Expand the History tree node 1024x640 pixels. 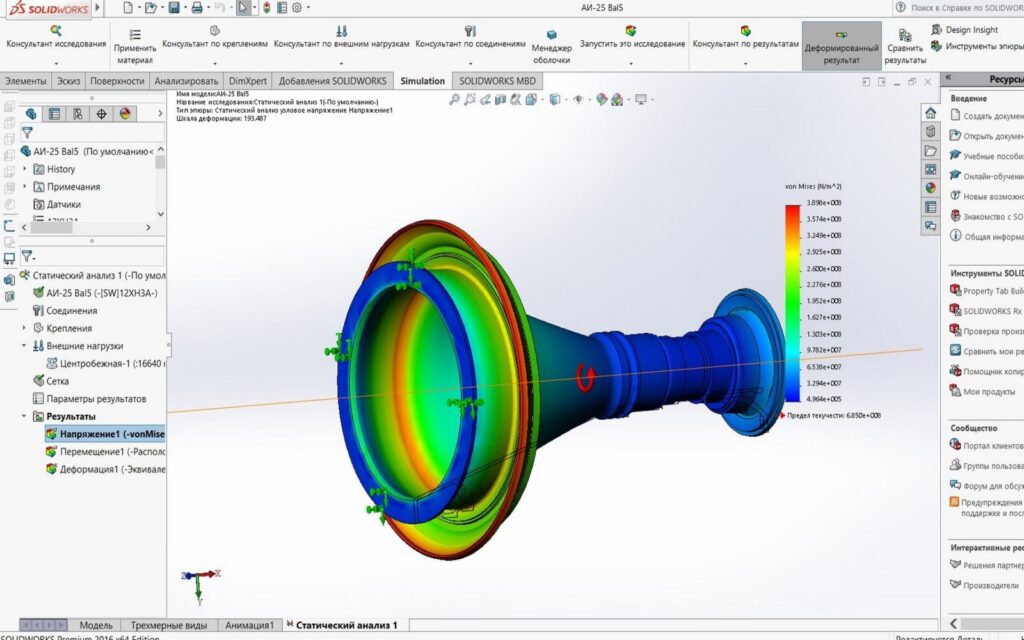(26, 169)
